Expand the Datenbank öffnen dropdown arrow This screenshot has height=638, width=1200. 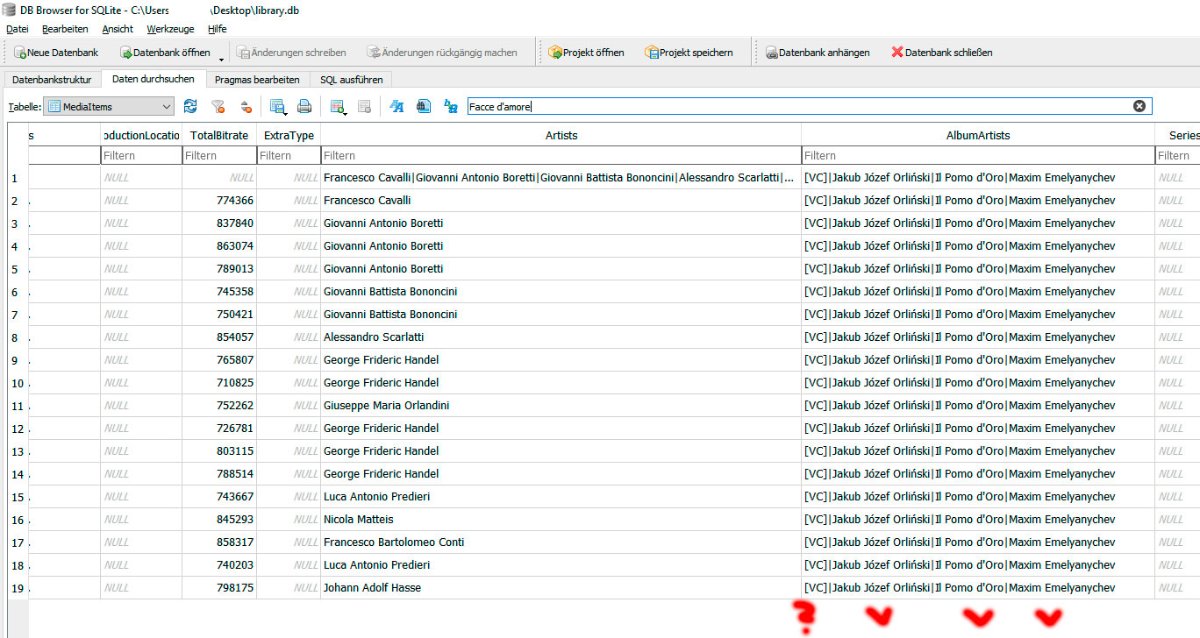pos(221,58)
